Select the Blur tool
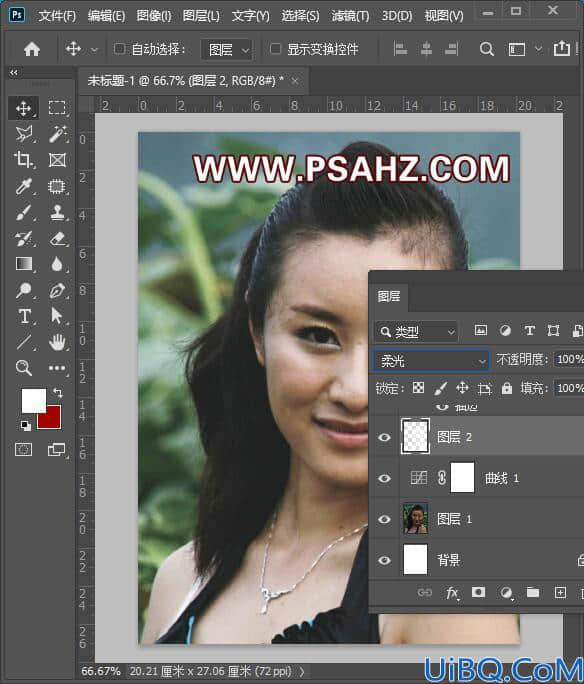 pos(57,264)
